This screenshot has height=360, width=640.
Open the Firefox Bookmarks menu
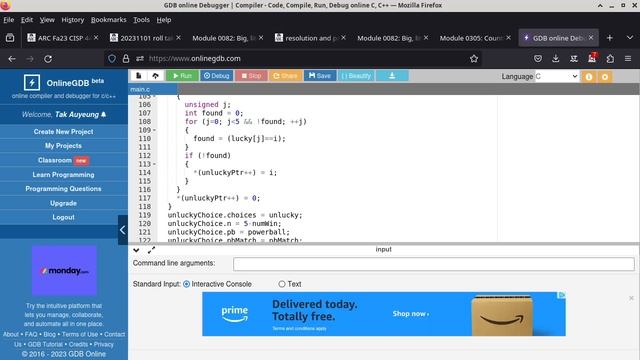coord(109,20)
